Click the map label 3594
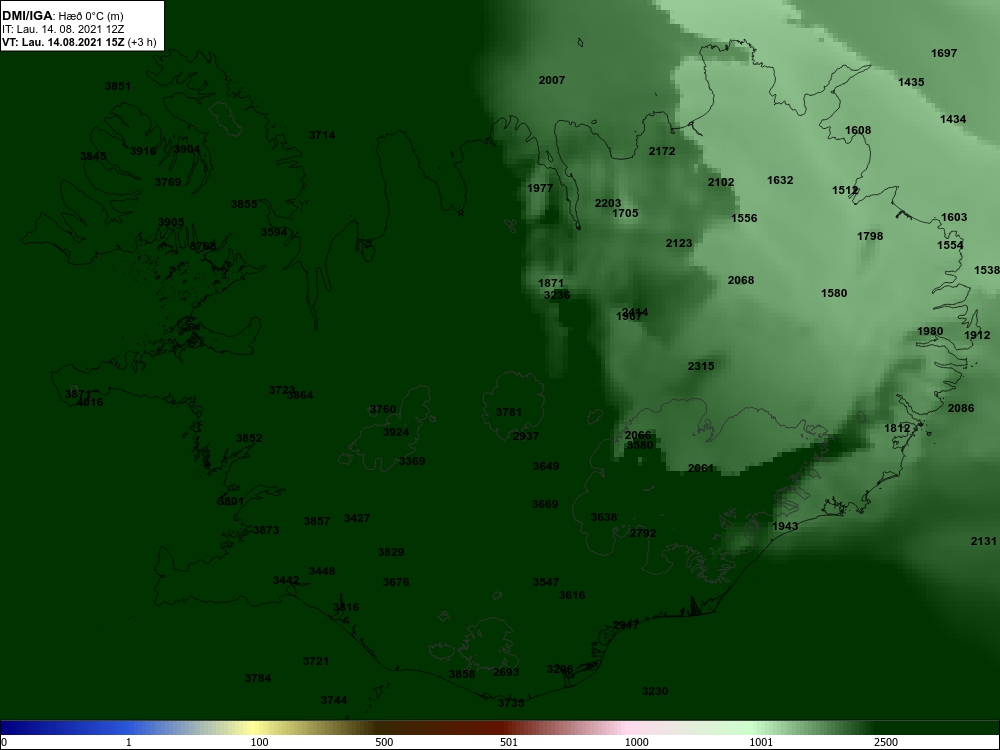Image resolution: width=1000 pixels, height=750 pixels. pos(274,232)
